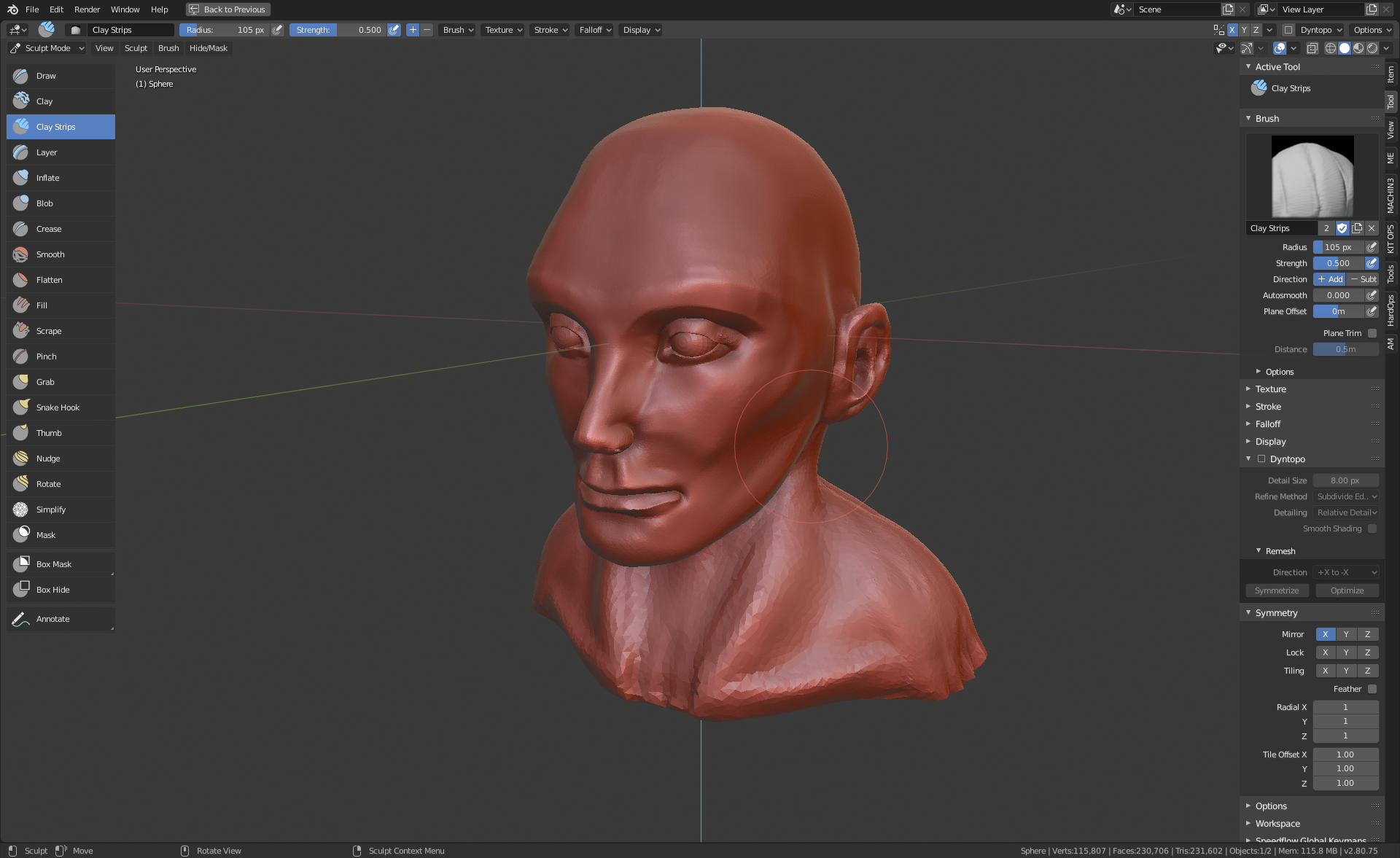Click the Clay Strips brush preview thumbnail
The width and height of the screenshot is (1400, 858).
(x=1312, y=176)
